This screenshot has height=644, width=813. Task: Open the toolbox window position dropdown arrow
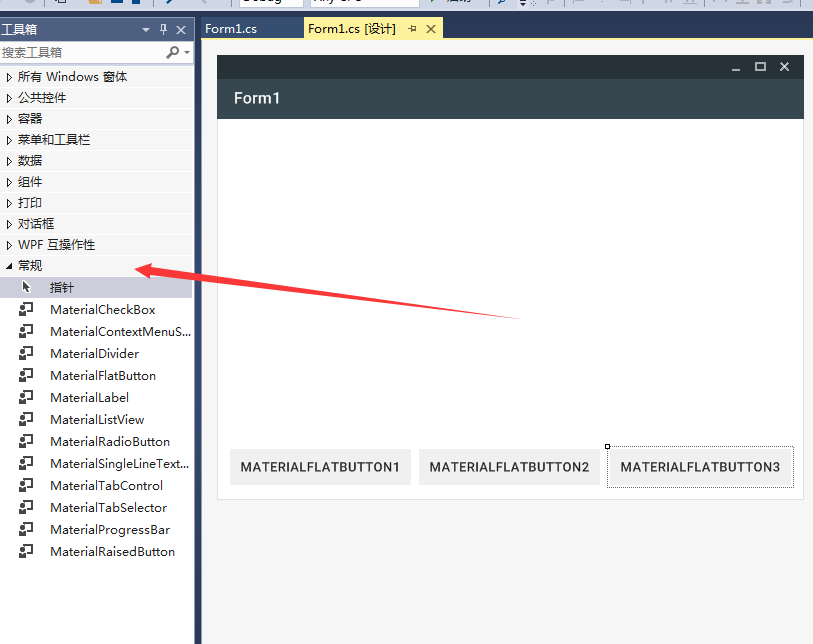point(146,30)
